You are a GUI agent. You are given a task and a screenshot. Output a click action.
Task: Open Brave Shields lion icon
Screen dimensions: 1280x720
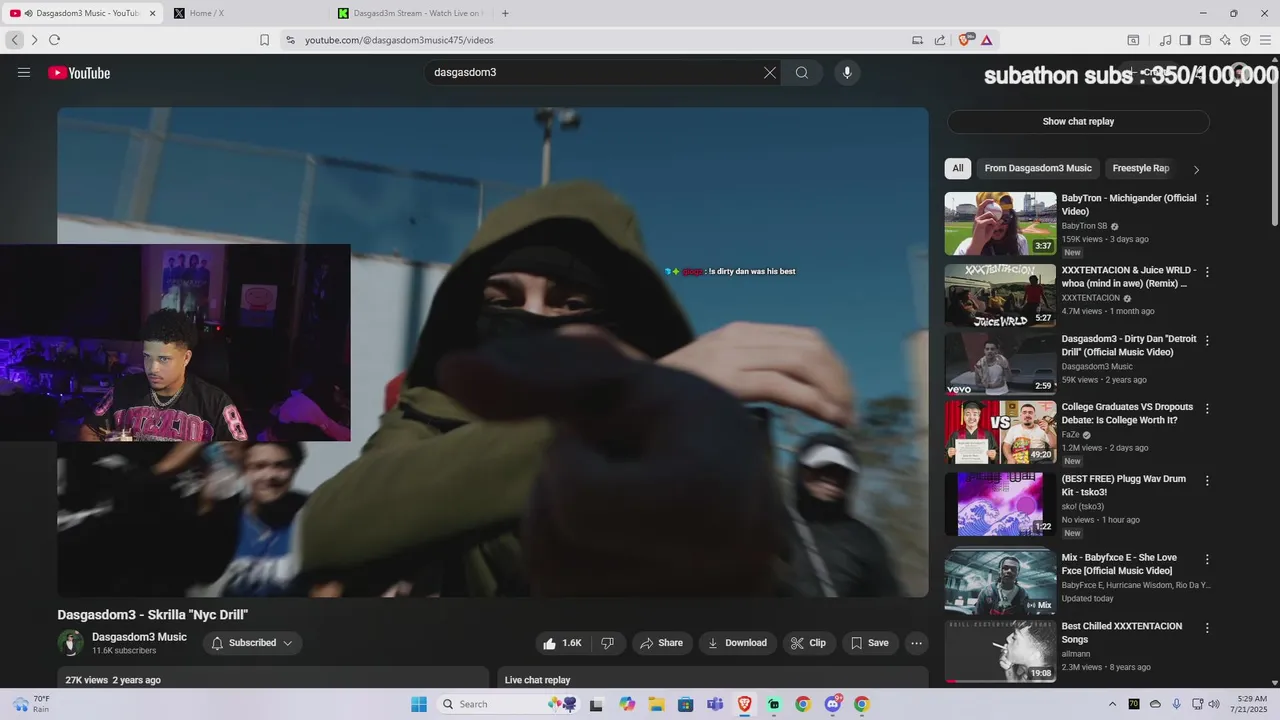point(966,40)
